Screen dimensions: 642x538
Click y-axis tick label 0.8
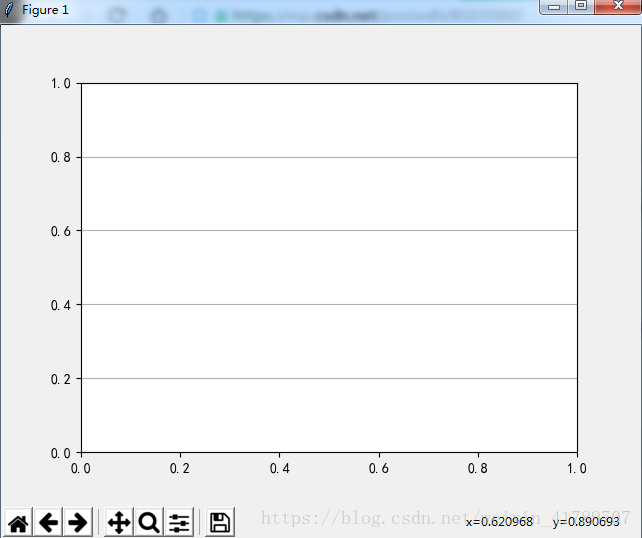tap(61, 158)
